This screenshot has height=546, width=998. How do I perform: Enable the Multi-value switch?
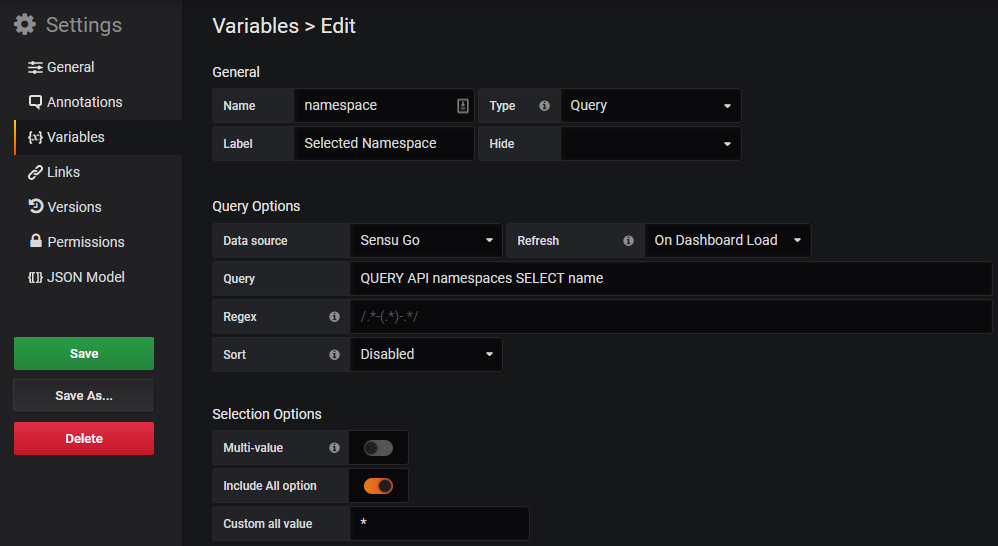coord(378,448)
